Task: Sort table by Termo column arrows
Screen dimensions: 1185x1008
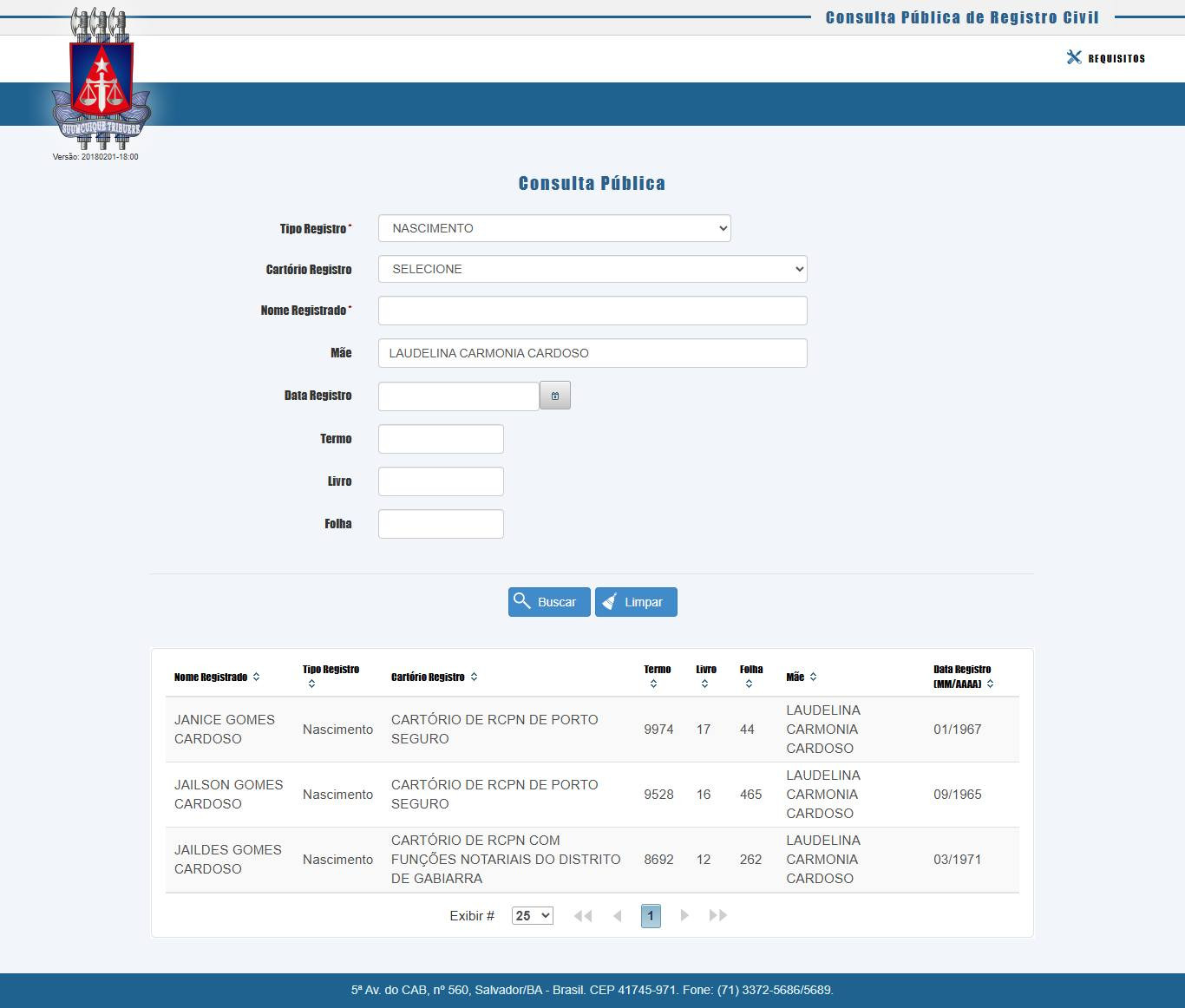Action: click(x=653, y=684)
